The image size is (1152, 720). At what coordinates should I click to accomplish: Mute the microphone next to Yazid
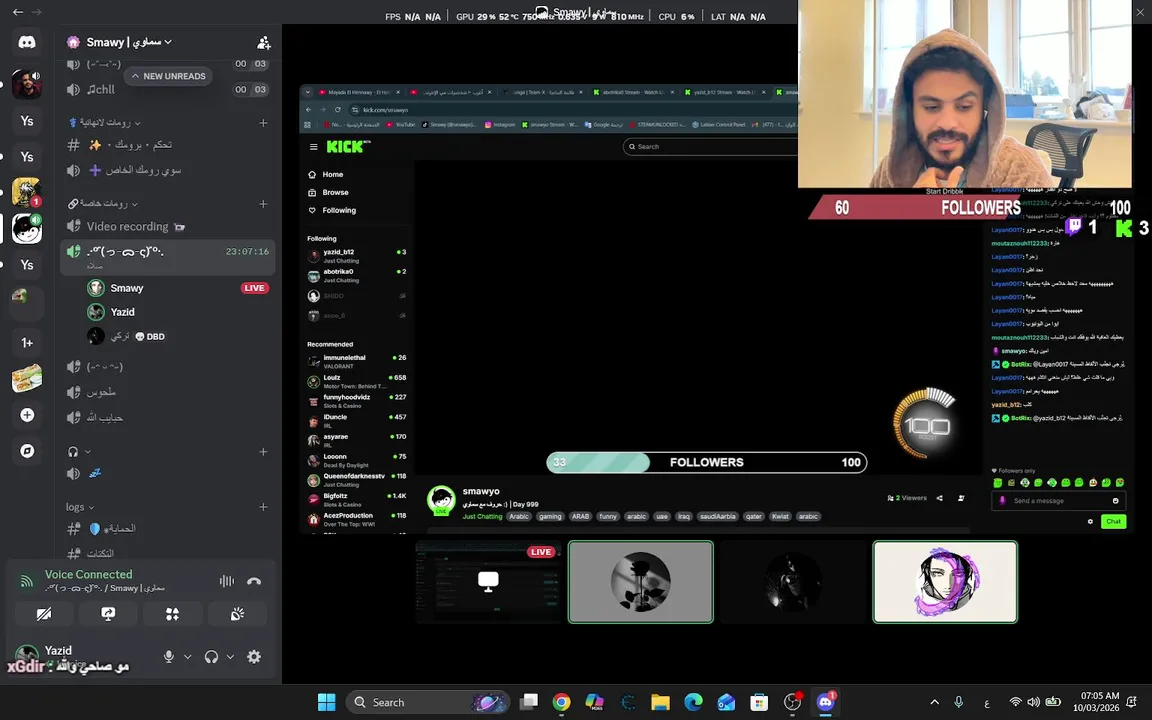169,657
